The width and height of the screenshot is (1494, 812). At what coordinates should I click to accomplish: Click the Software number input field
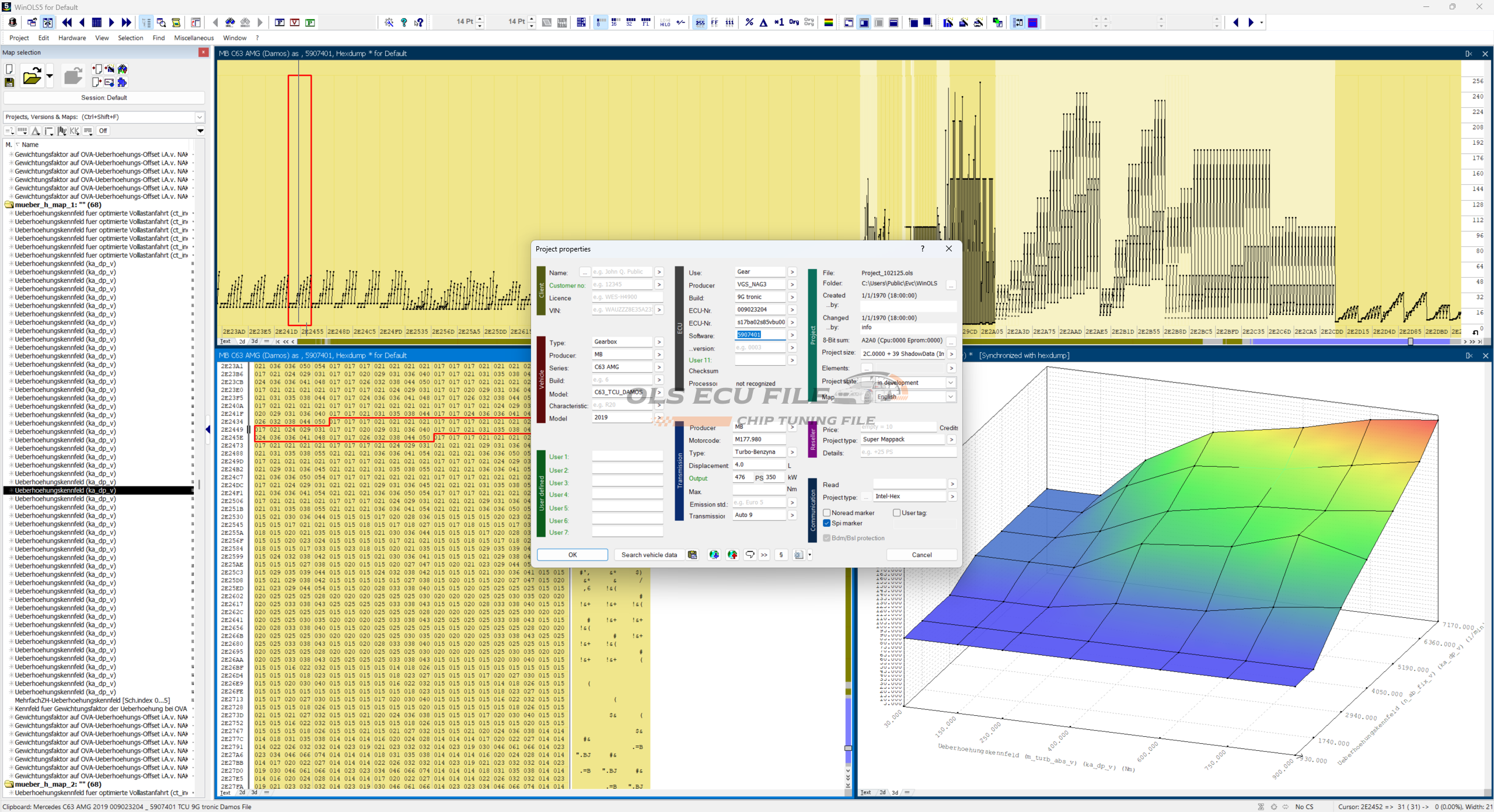[760, 335]
